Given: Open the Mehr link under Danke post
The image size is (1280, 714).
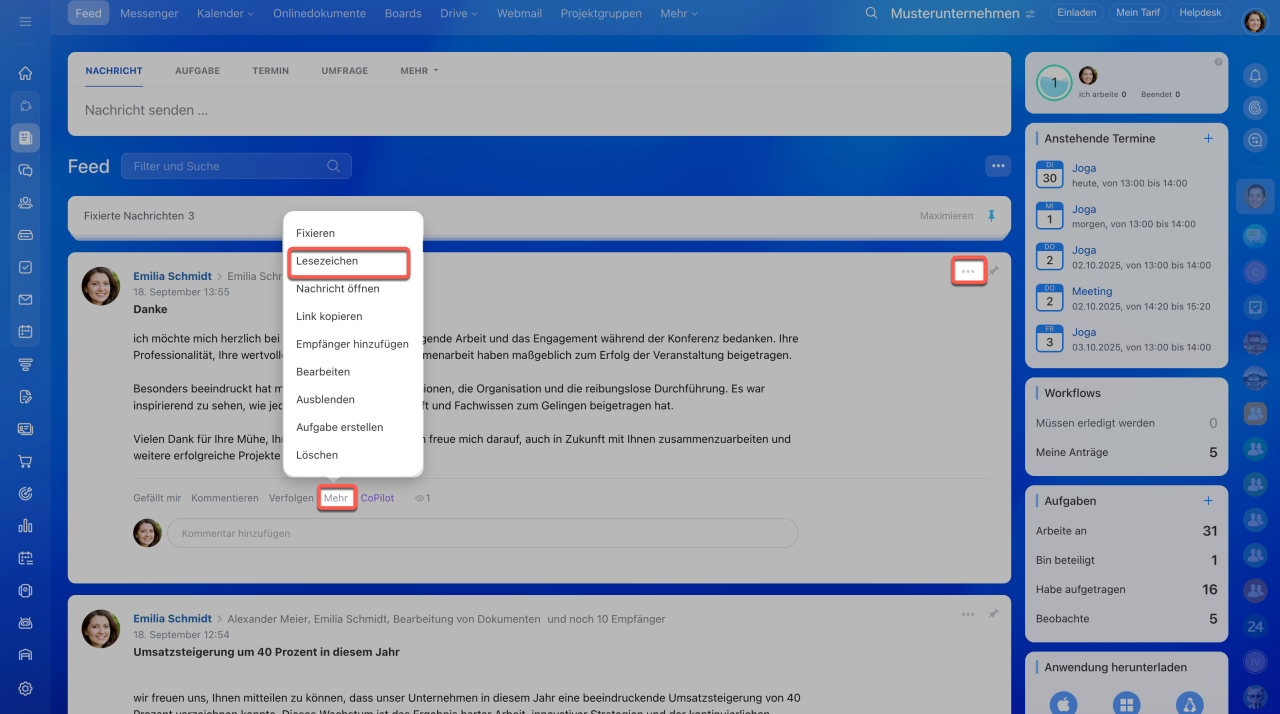Looking at the screenshot, I should click(337, 498).
